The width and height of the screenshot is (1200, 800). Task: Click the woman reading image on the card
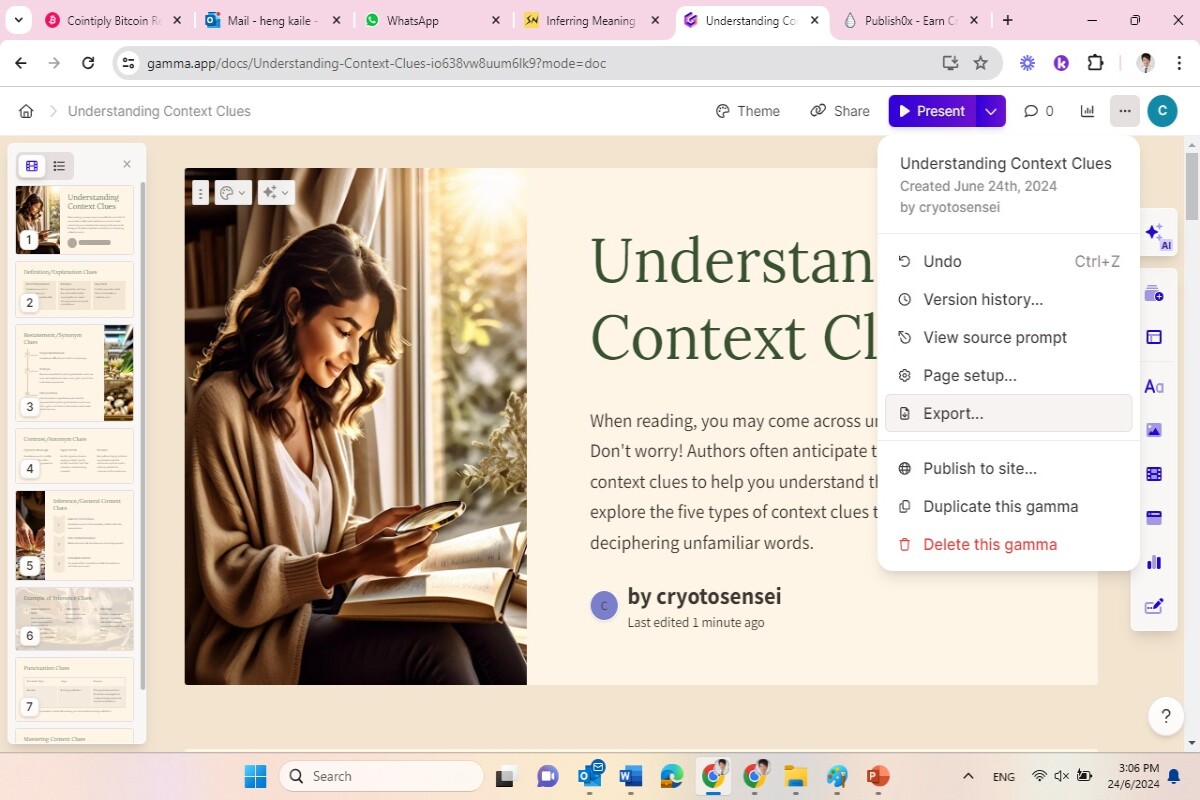[x=356, y=426]
